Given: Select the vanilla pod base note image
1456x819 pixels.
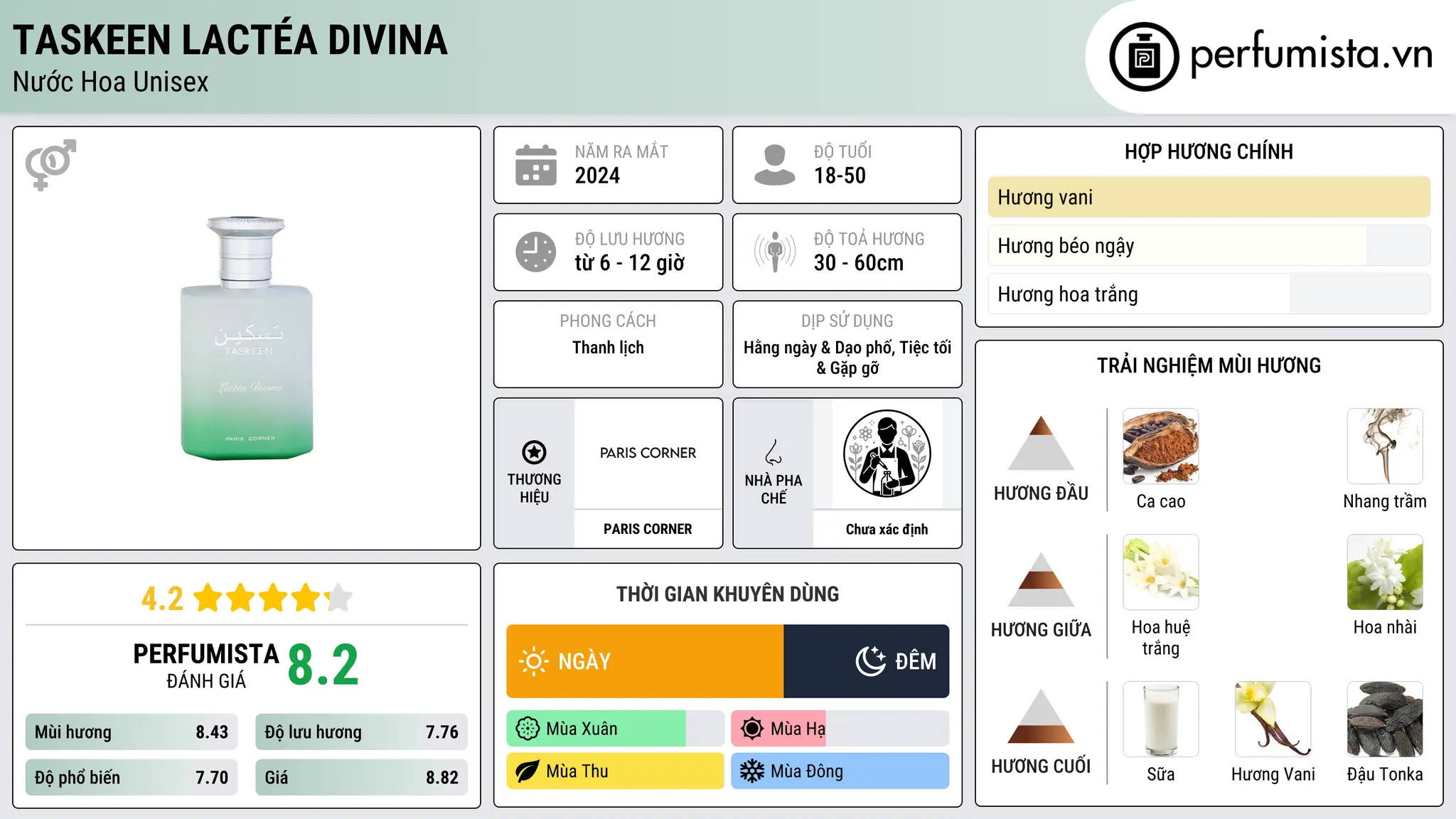Looking at the screenshot, I should tap(1273, 719).
